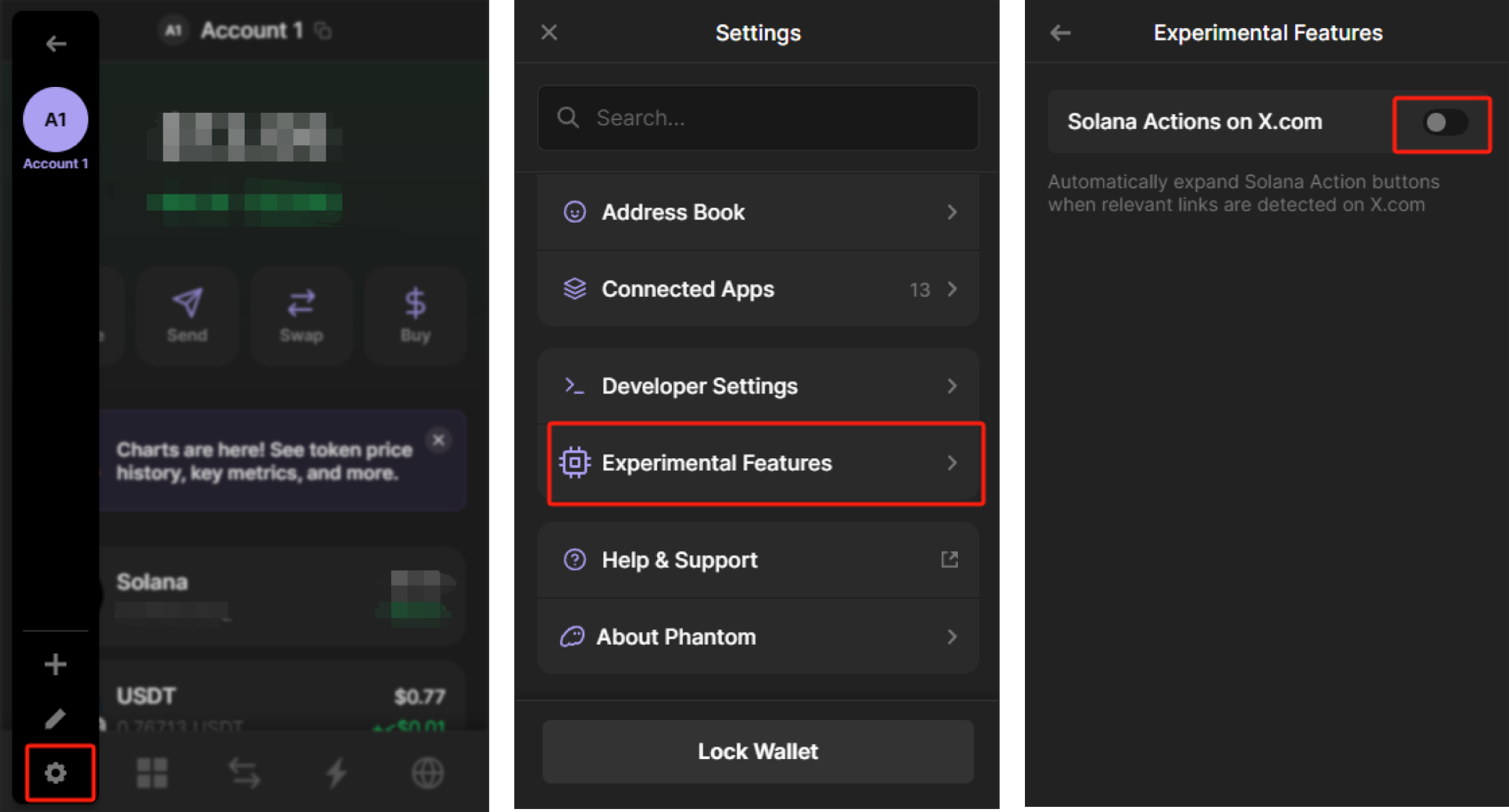Screen dimensions: 1509x812
Task: Click the Send paper plane icon
Action: click(187, 304)
